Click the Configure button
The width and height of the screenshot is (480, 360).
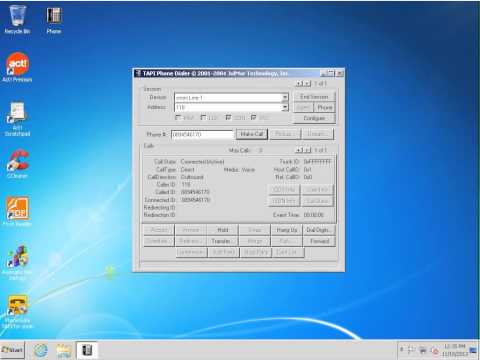pyautogui.click(x=314, y=118)
